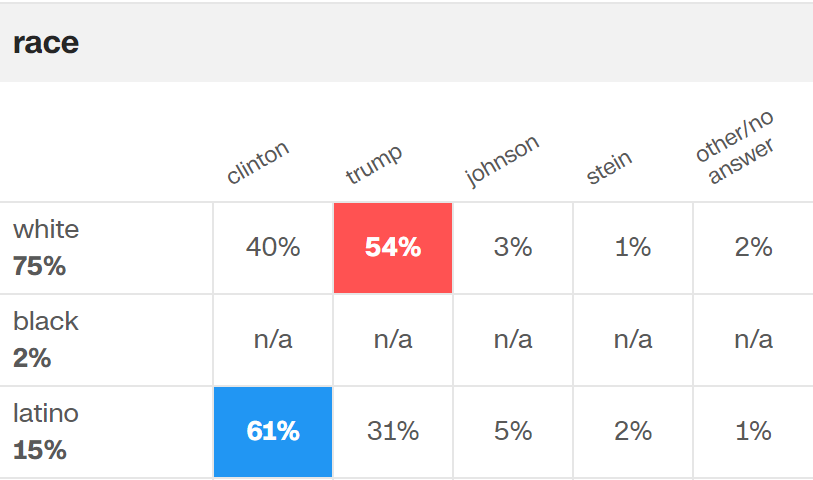Click the 'race' section header
The width and height of the screenshot is (813, 480).
pyautogui.click(x=46, y=43)
